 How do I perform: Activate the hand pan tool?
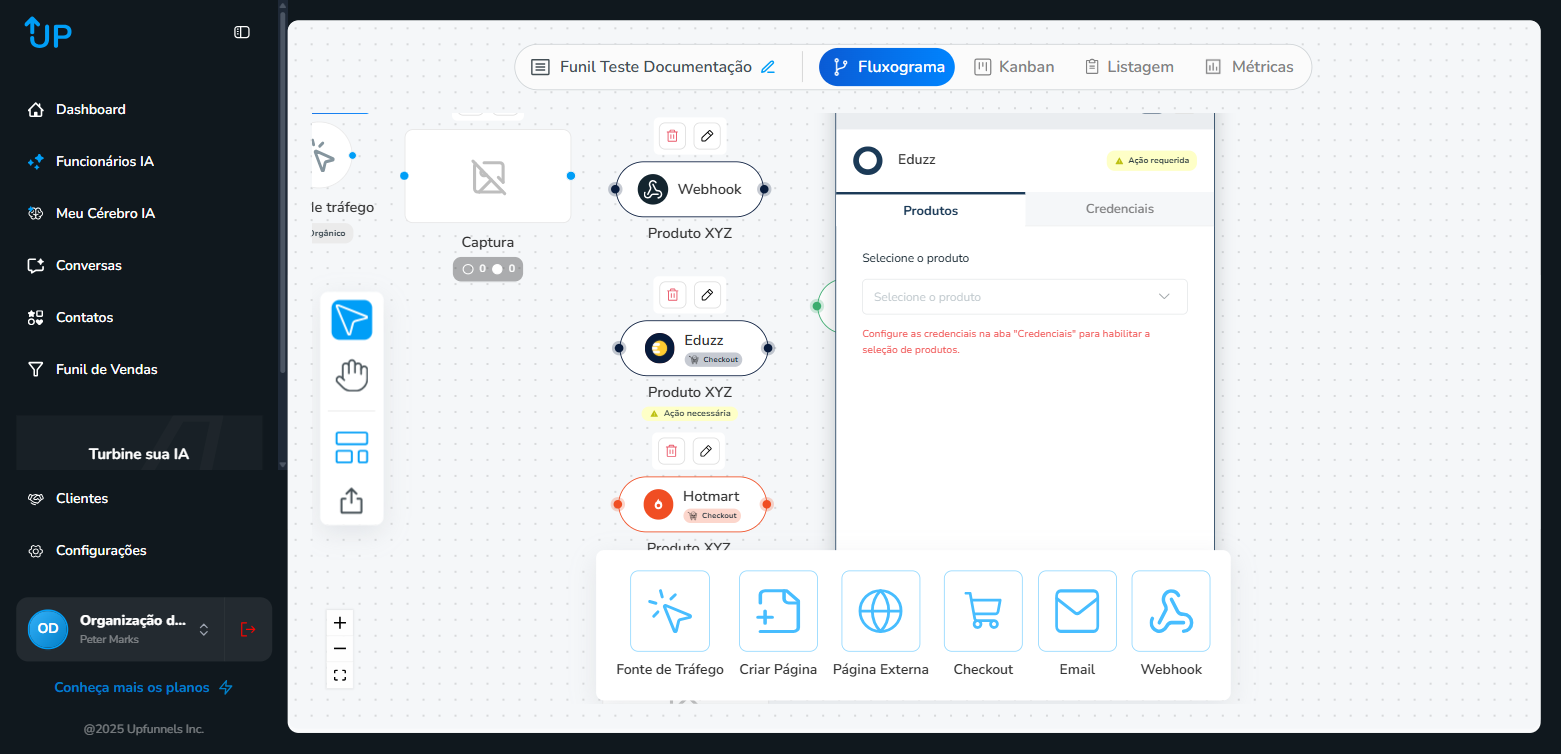(x=351, y=375)
